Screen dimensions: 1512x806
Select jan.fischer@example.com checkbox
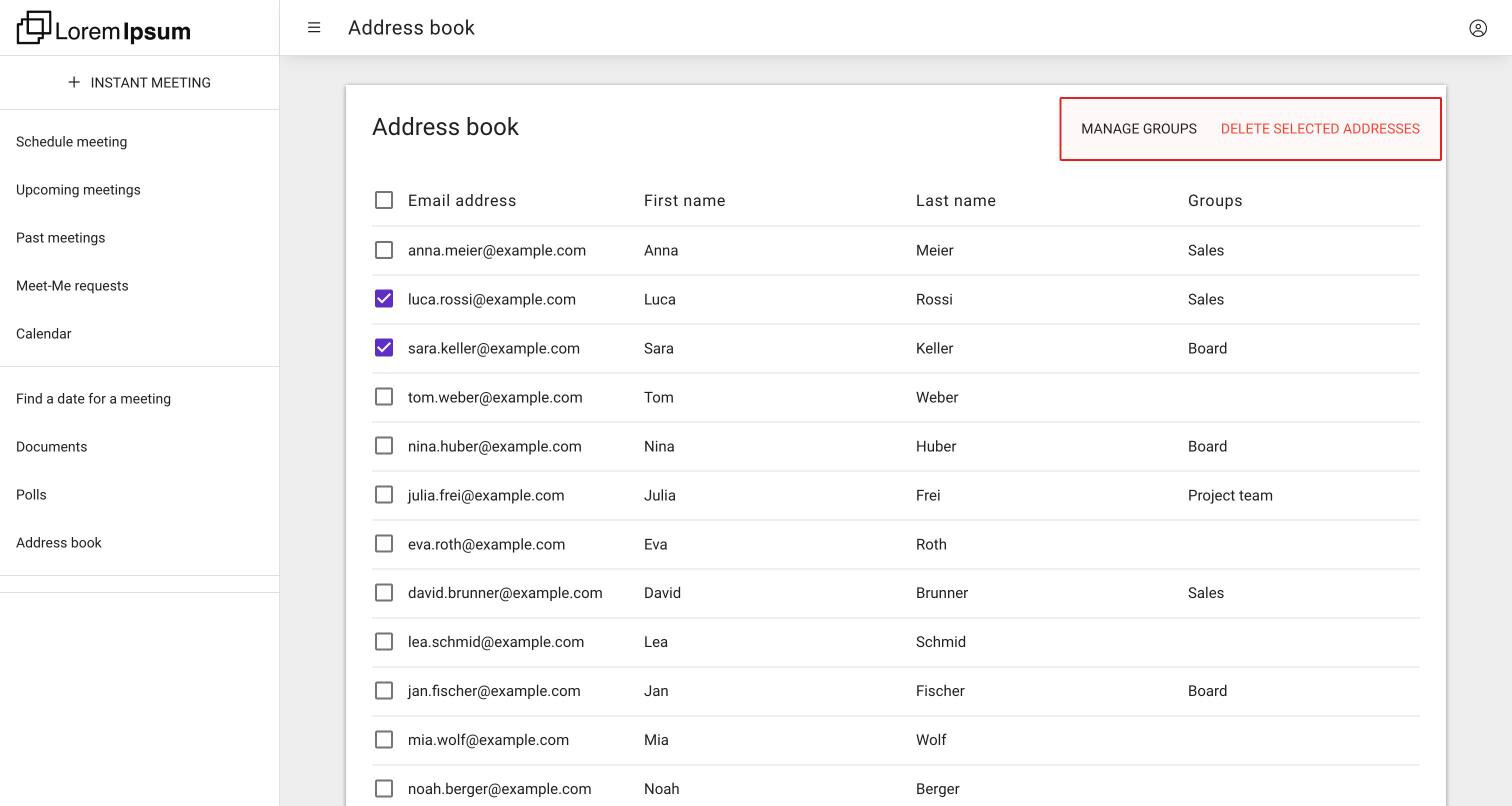(x=384, y=691)
